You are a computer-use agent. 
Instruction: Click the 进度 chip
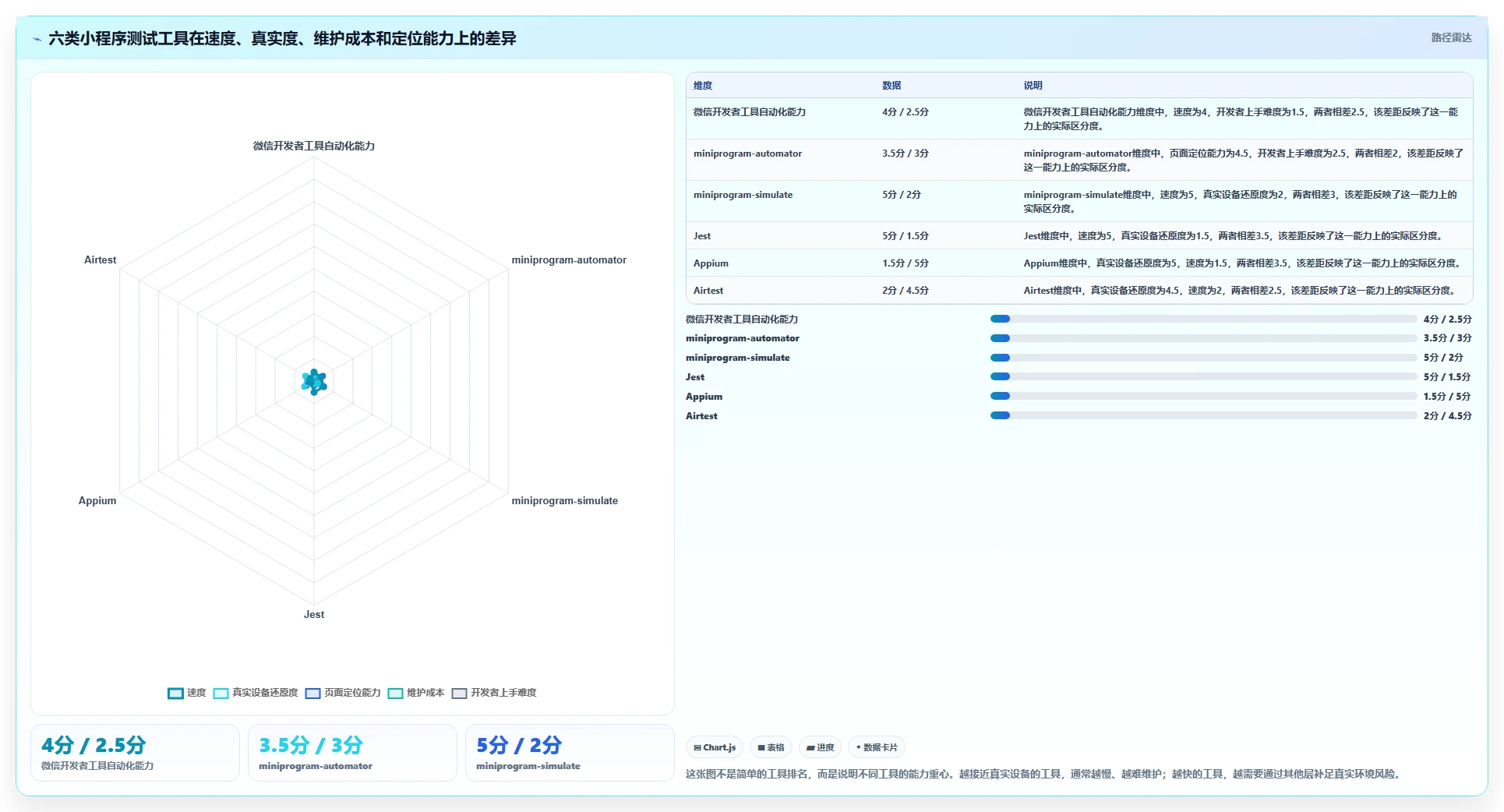(820, 747)
